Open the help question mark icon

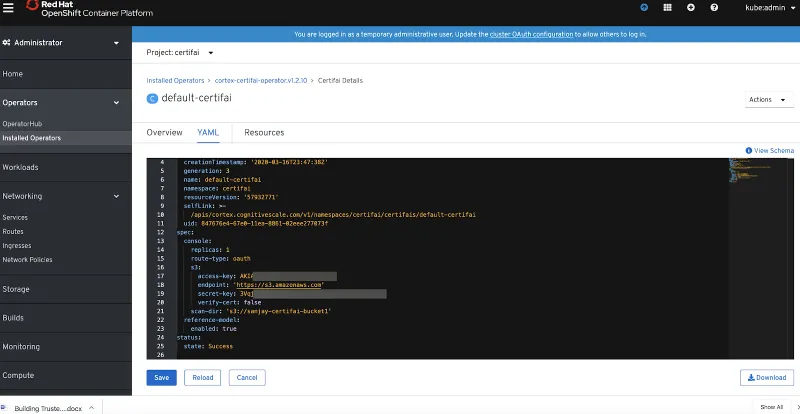(714, 8)
